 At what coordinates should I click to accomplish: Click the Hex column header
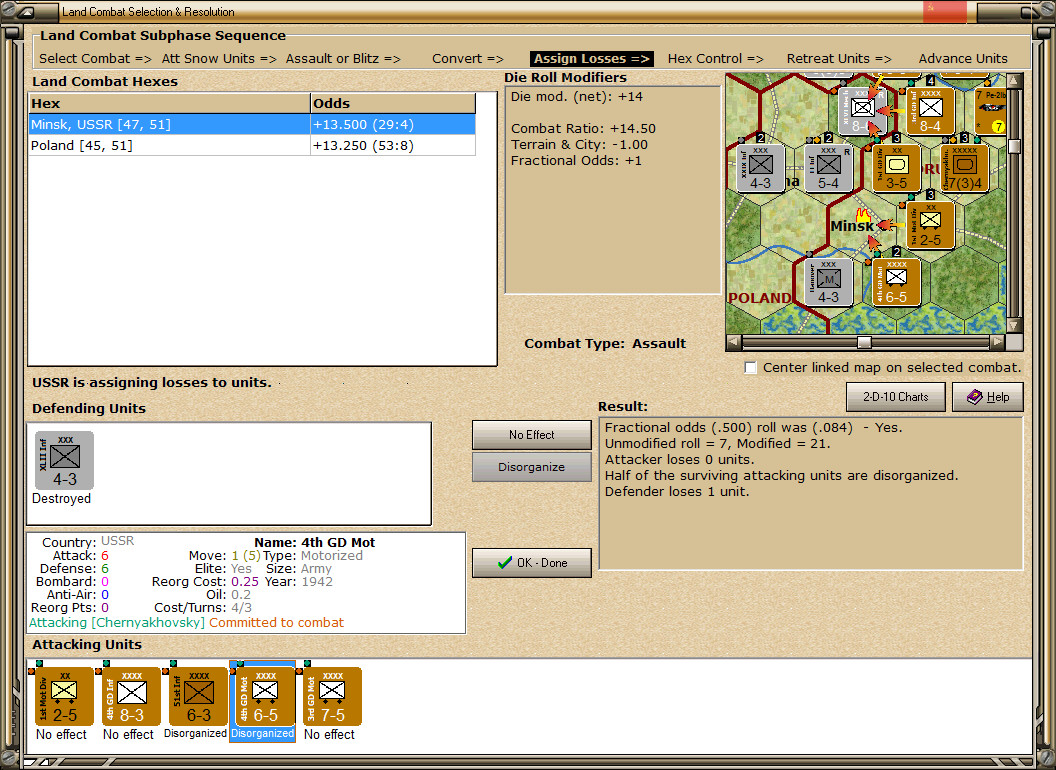(169, 104)
